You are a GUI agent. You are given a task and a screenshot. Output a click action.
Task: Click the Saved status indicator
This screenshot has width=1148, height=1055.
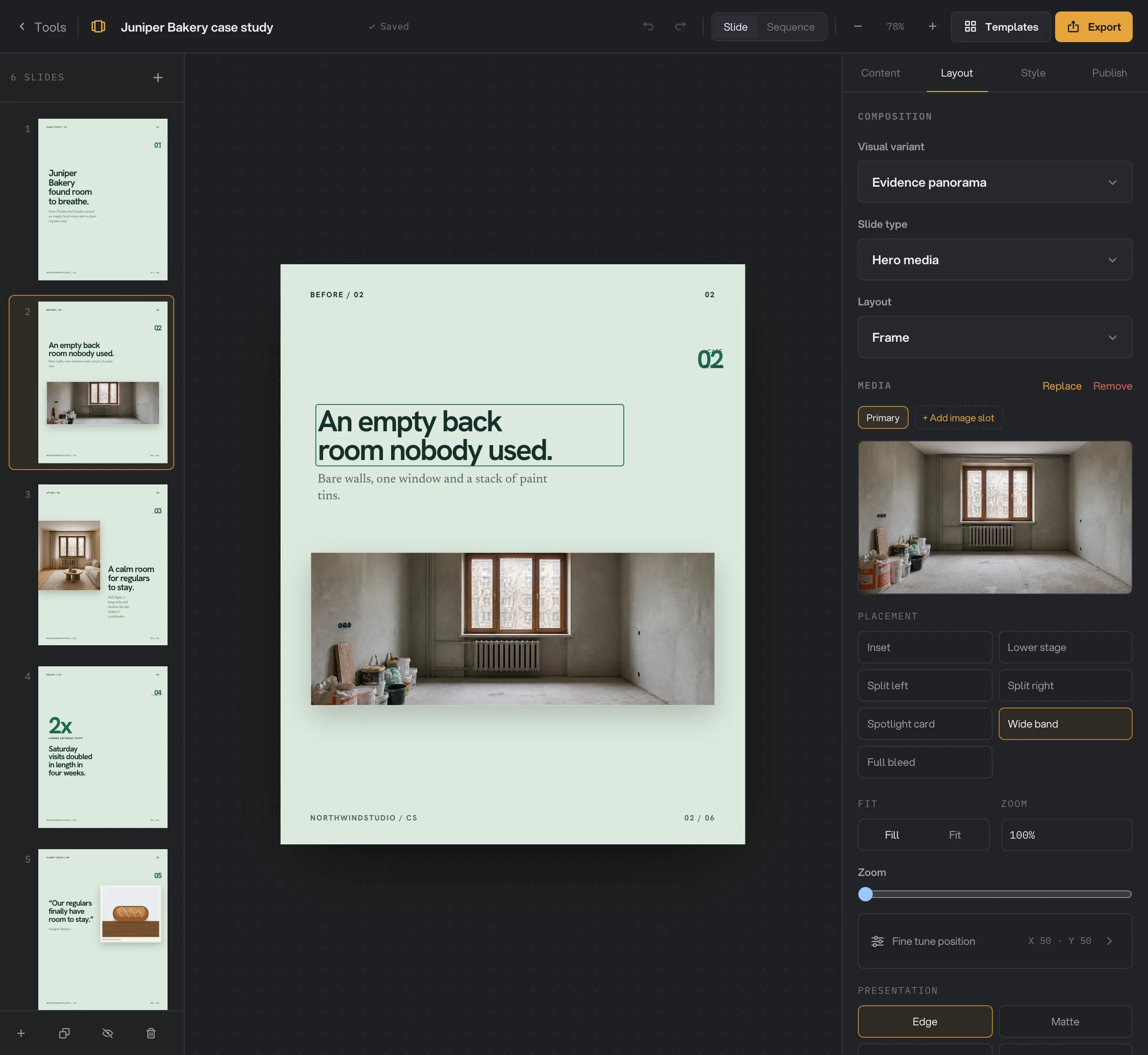tap(389, 27)
